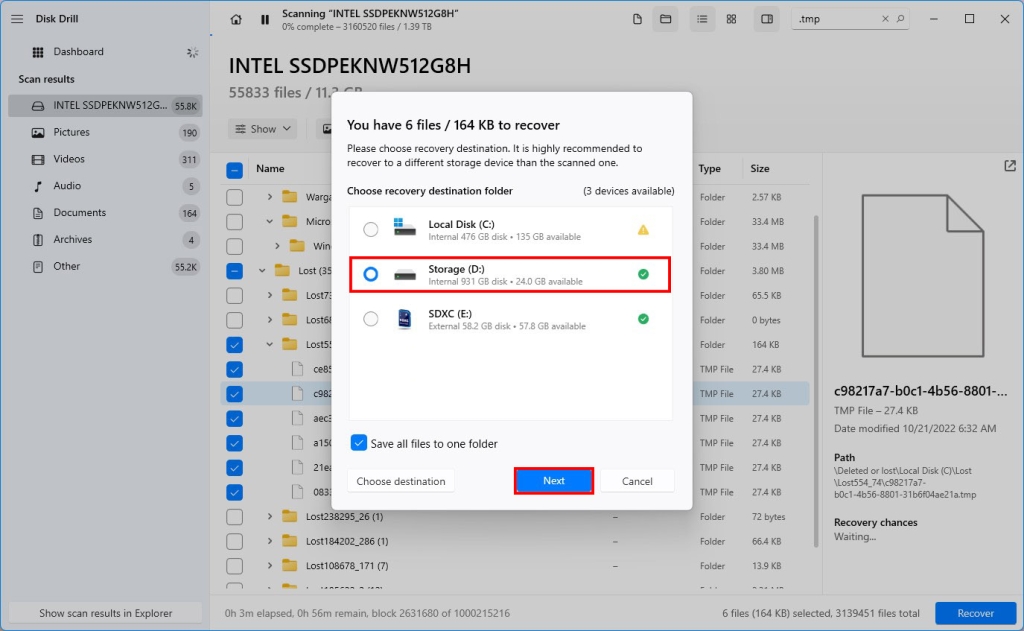The image size is (1024, 631).
Task: Switch to grid view layout
Action: [731, 18]
